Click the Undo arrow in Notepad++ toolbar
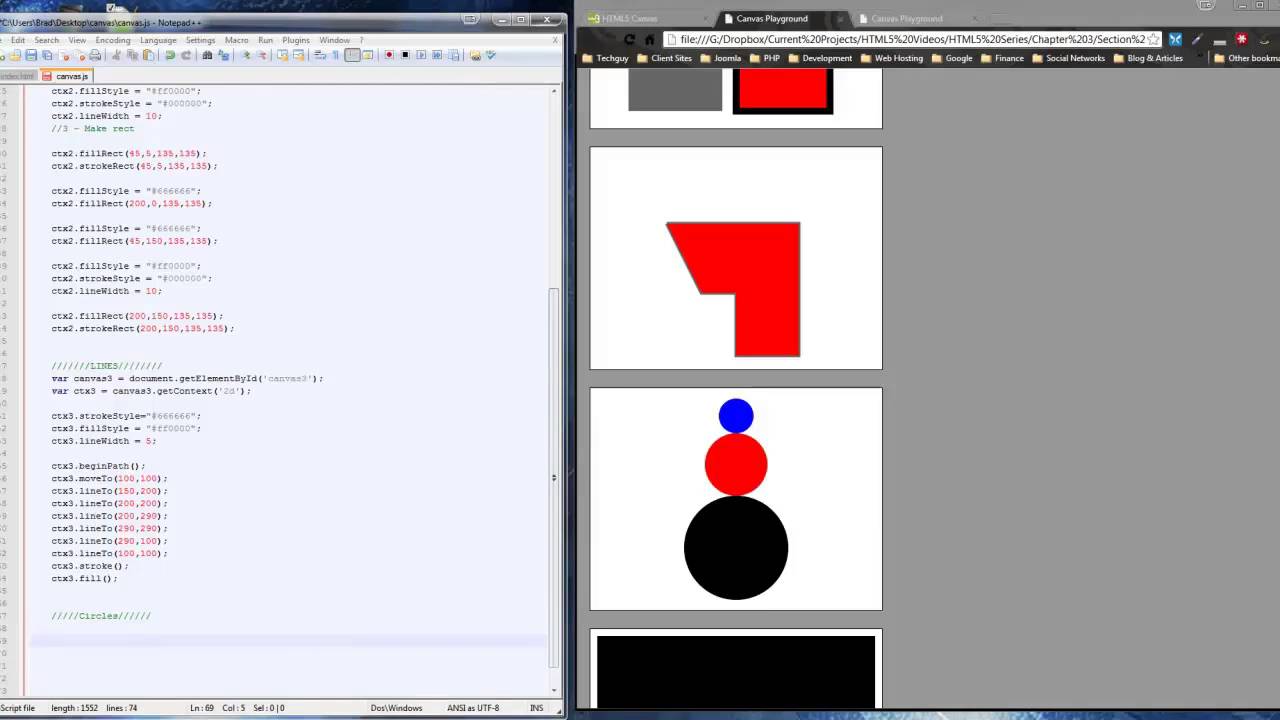Image resolution: width=1280 pixels, height=720 pixels. point(170,55)
